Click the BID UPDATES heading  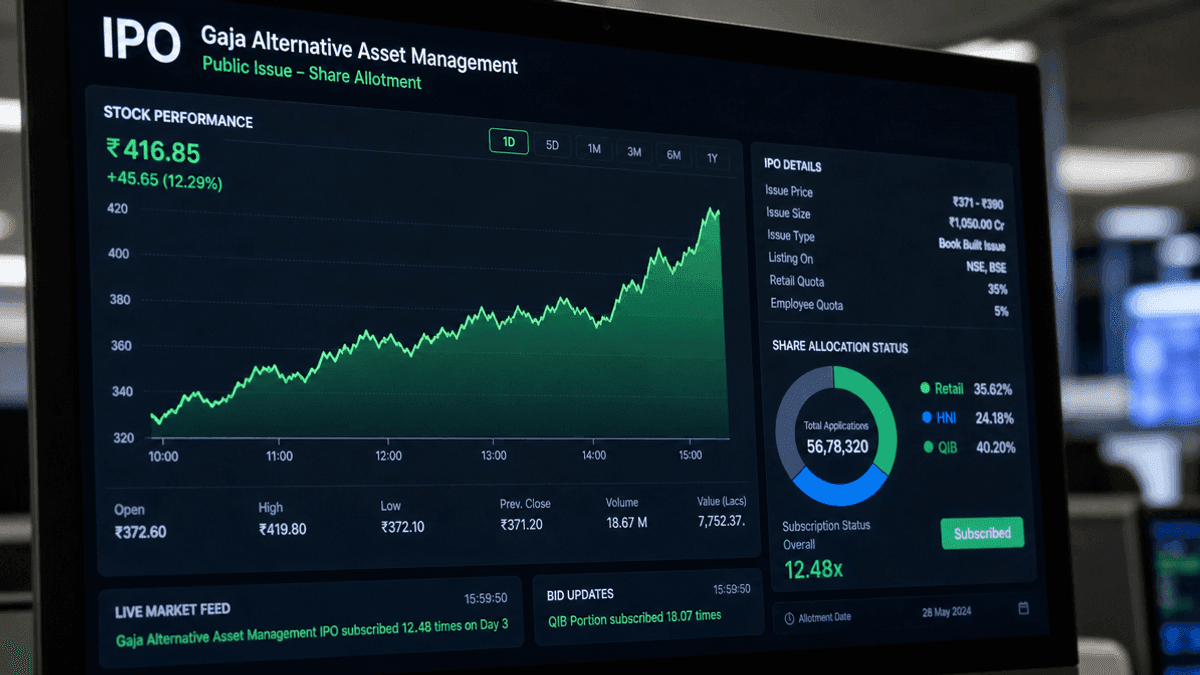click(x=580, y=594)
